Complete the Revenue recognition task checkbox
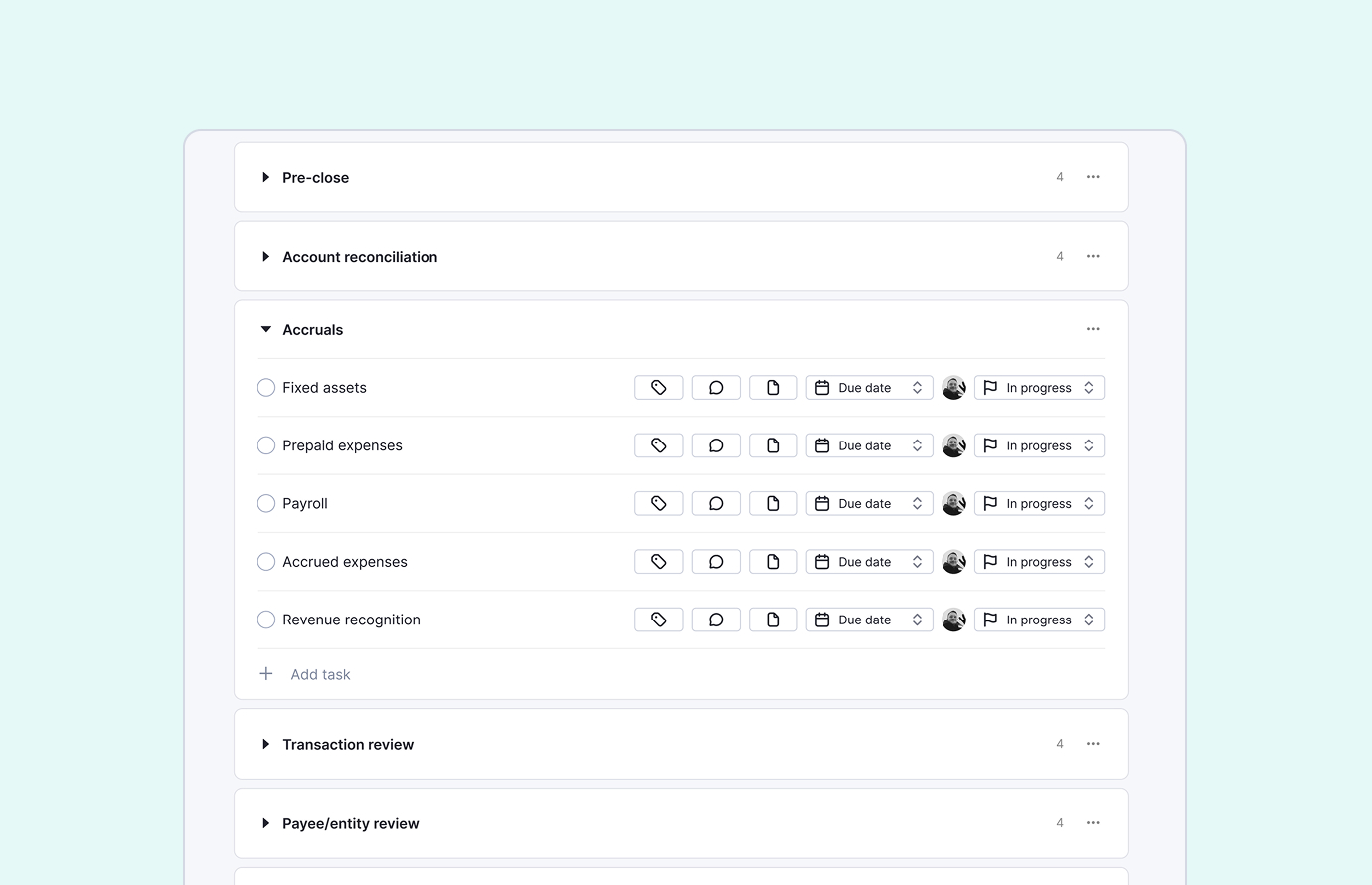 point(266,619)
